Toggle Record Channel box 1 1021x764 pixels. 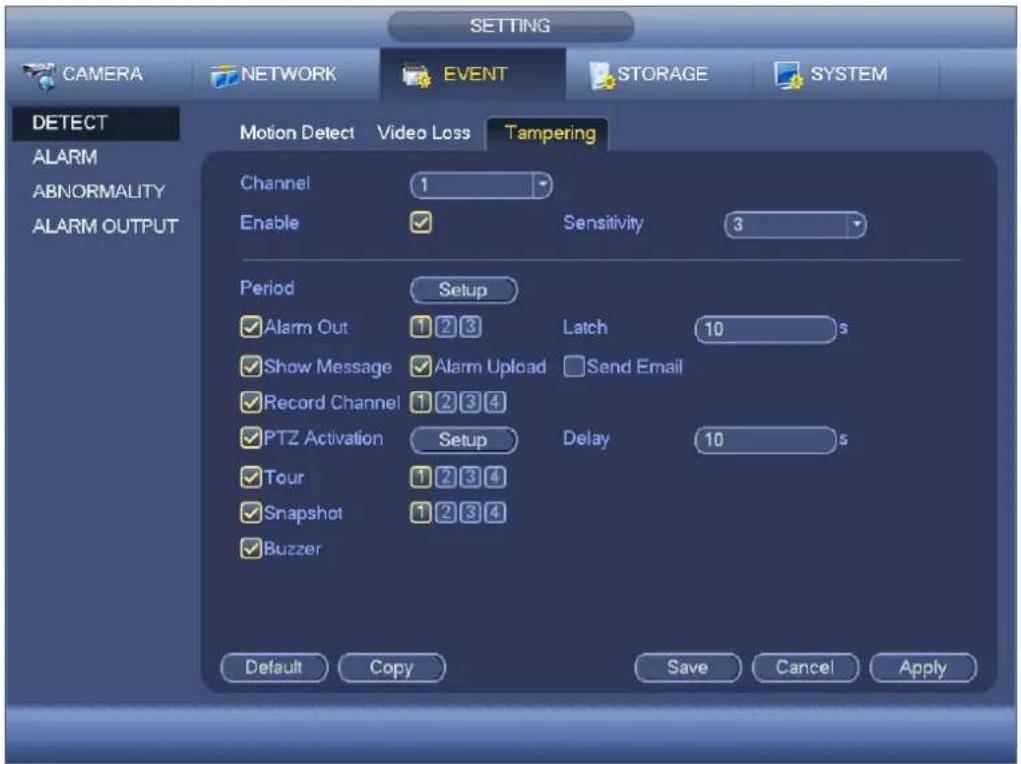click(421, 403)
